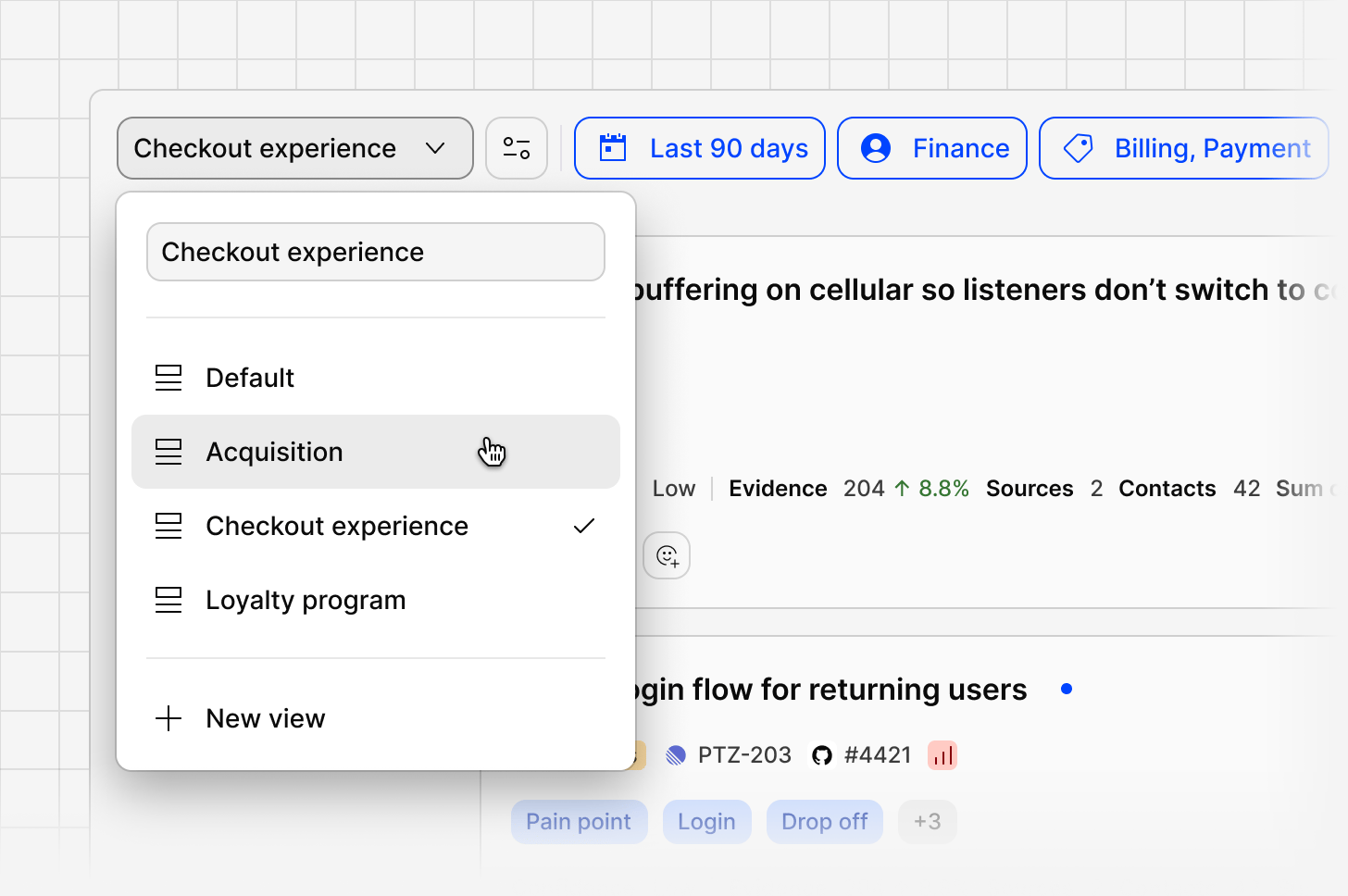Image resolution: width=1348 pixels, height=896 pixels.
Task: Click the tag icon in Billing, Payment filter
Action: [1078, 148]
